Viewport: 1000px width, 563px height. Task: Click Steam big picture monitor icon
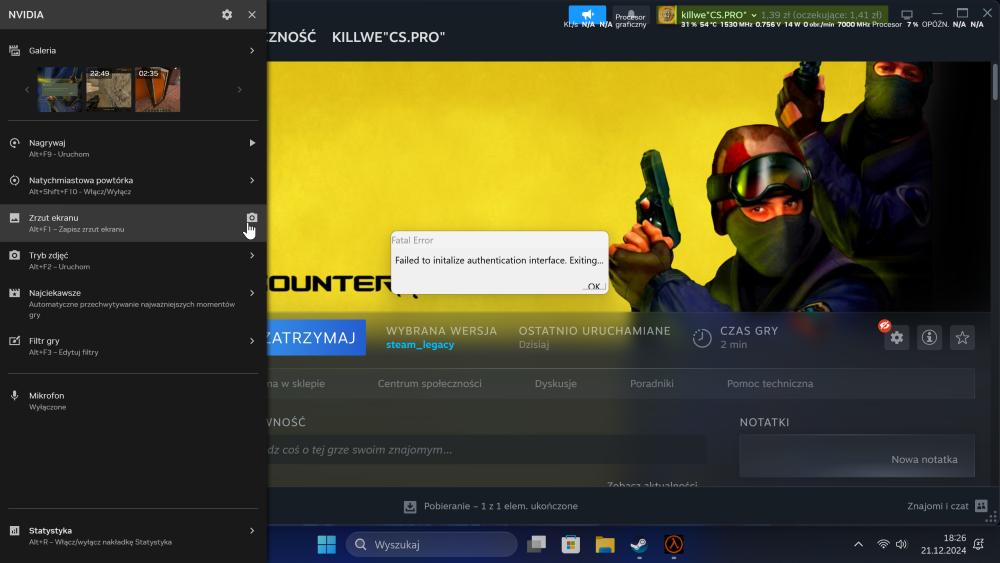pyautogui.click(x=907, y=14)
